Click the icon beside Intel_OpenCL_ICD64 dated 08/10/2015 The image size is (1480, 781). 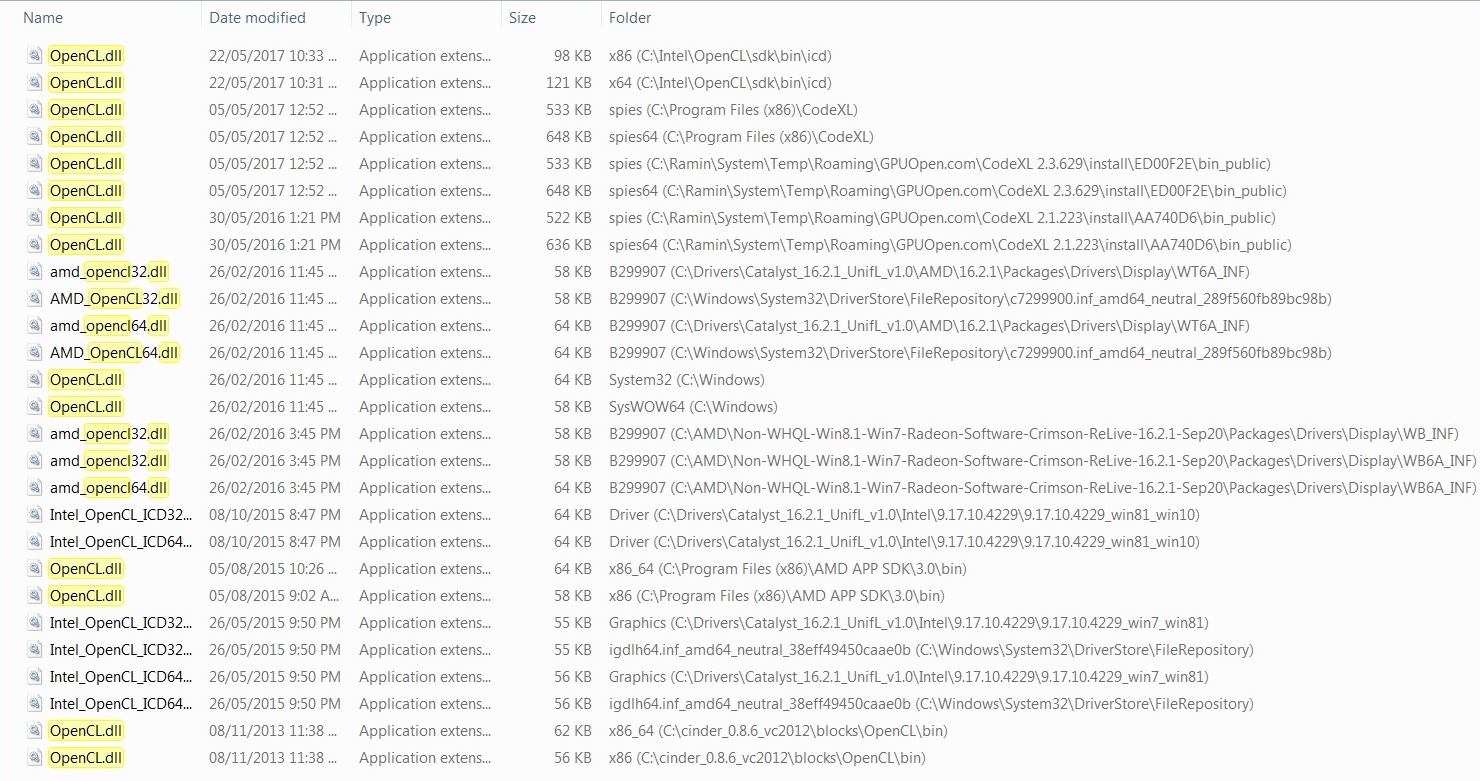[x=34, y=541]
